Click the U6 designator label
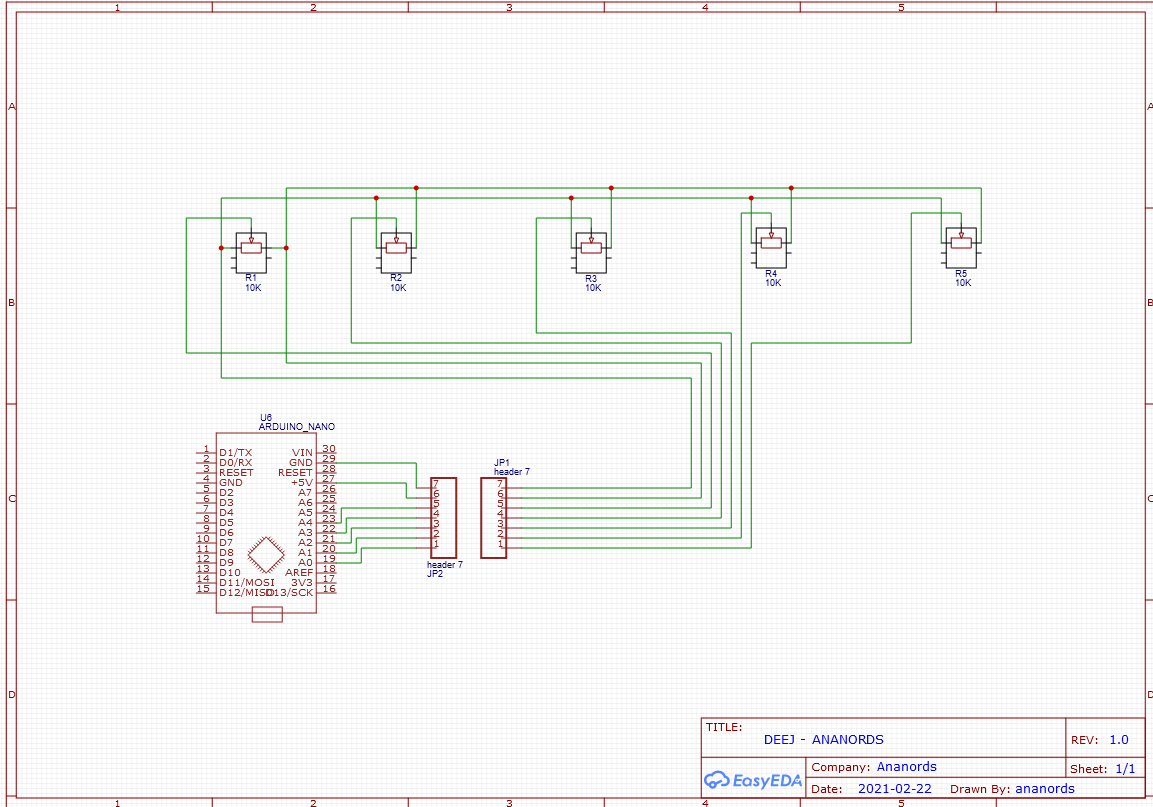The image size is (1153, 807). click(265, 418)
